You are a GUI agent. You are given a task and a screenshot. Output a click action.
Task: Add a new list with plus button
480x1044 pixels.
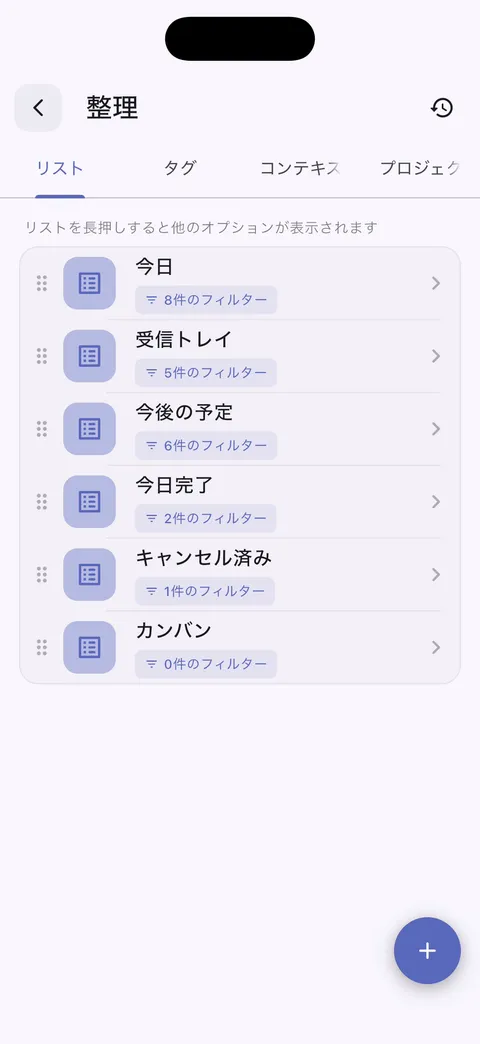pos(427,951)
